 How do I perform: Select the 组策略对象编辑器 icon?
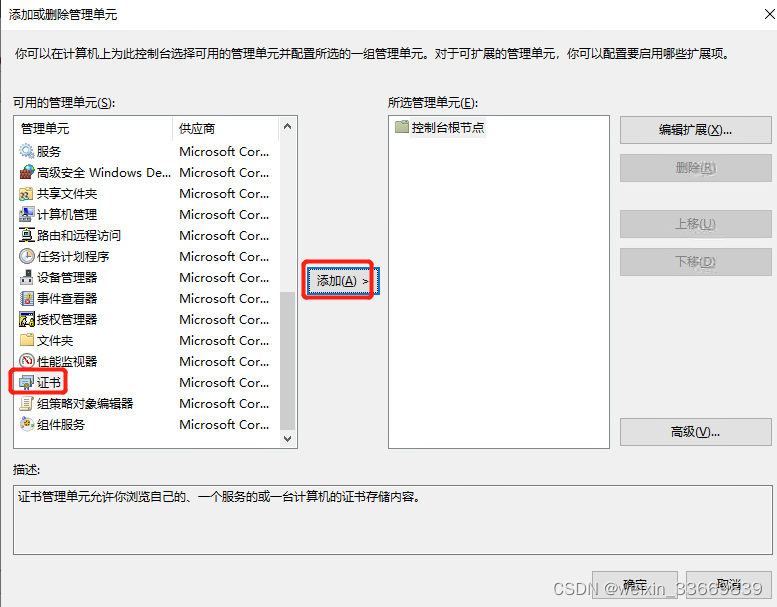(x=26, y=403)
